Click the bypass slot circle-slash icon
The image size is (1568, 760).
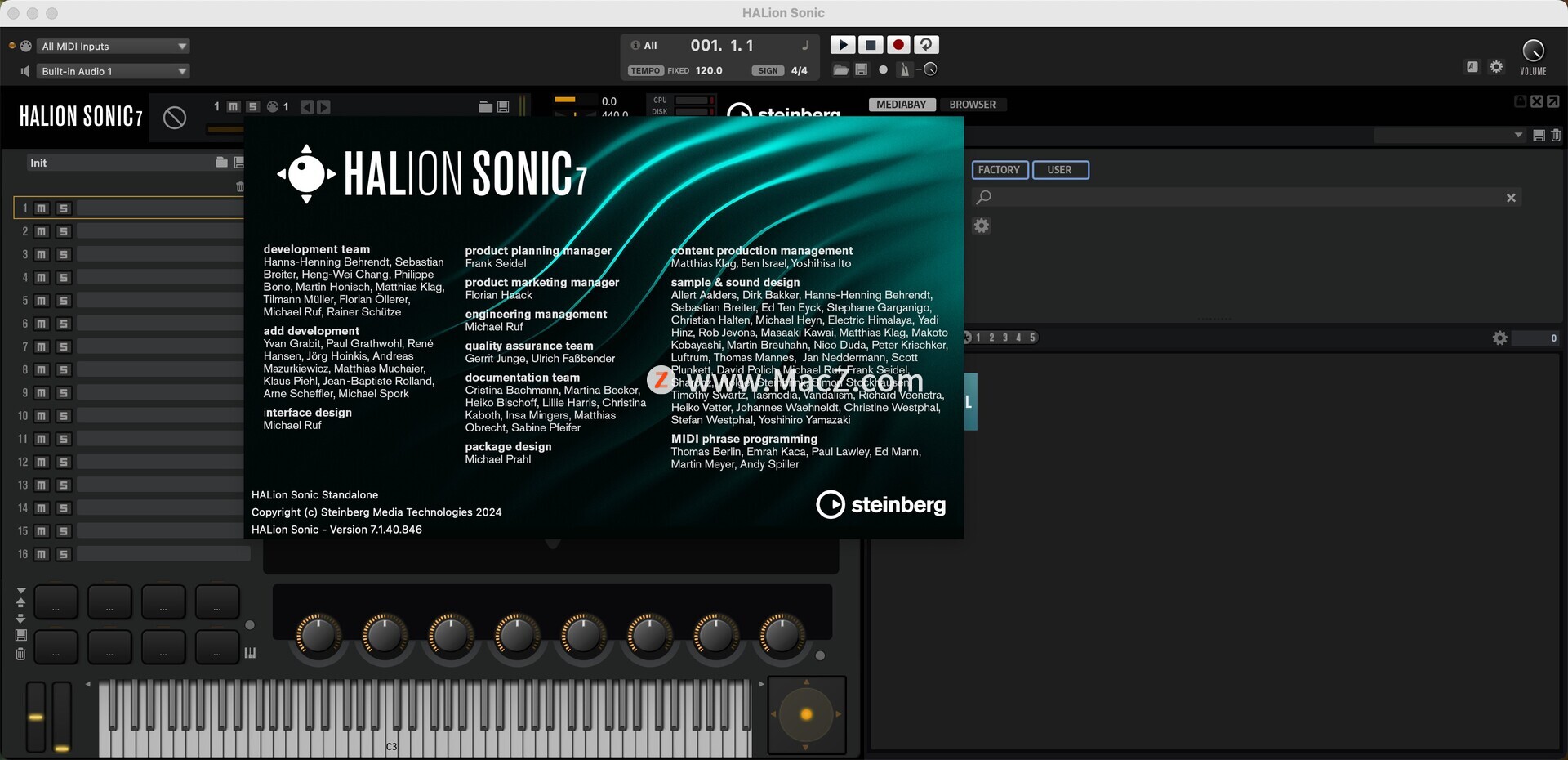point(174,118)
